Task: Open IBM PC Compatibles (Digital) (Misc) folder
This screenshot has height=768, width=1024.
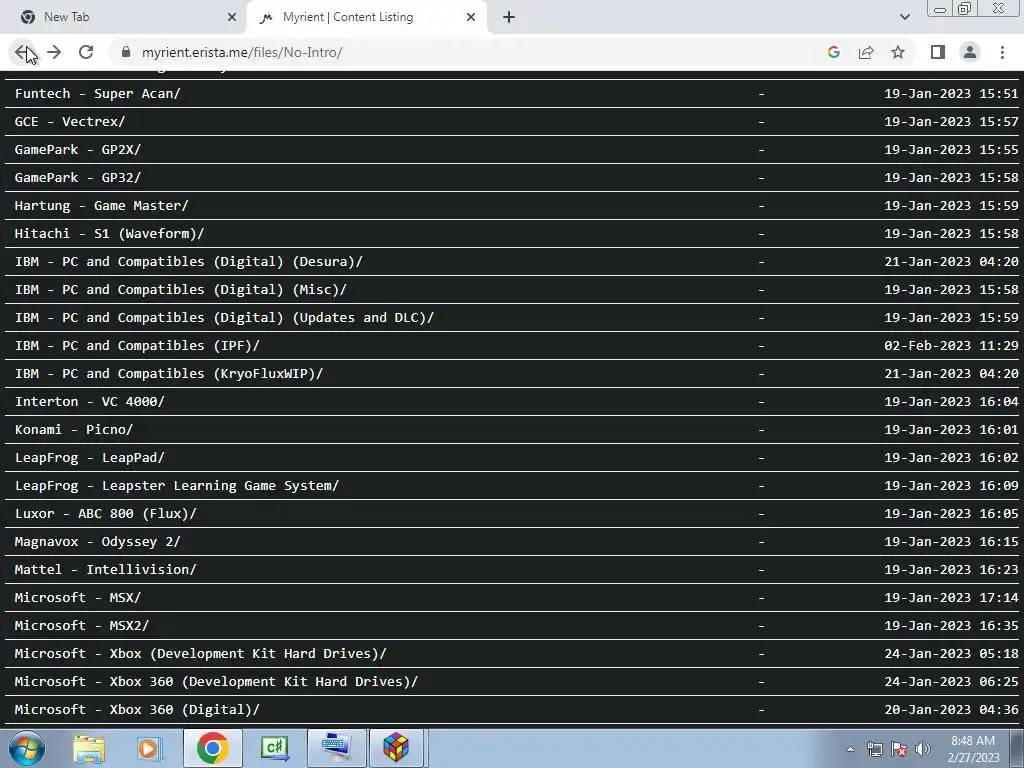Action: pos(180,289)
